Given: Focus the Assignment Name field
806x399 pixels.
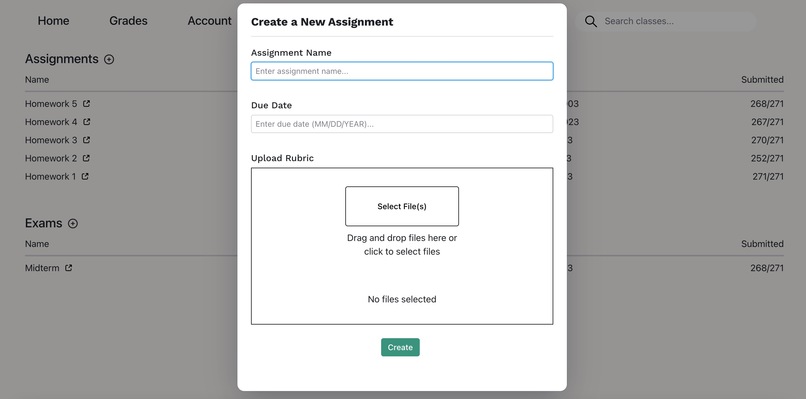Looking at the screenshot, I should 402,71.
